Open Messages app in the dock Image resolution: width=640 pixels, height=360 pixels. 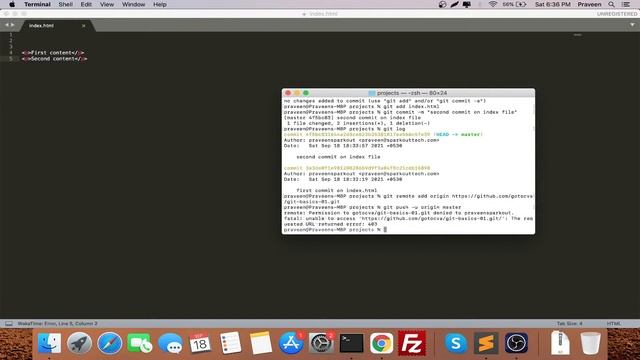170,343
